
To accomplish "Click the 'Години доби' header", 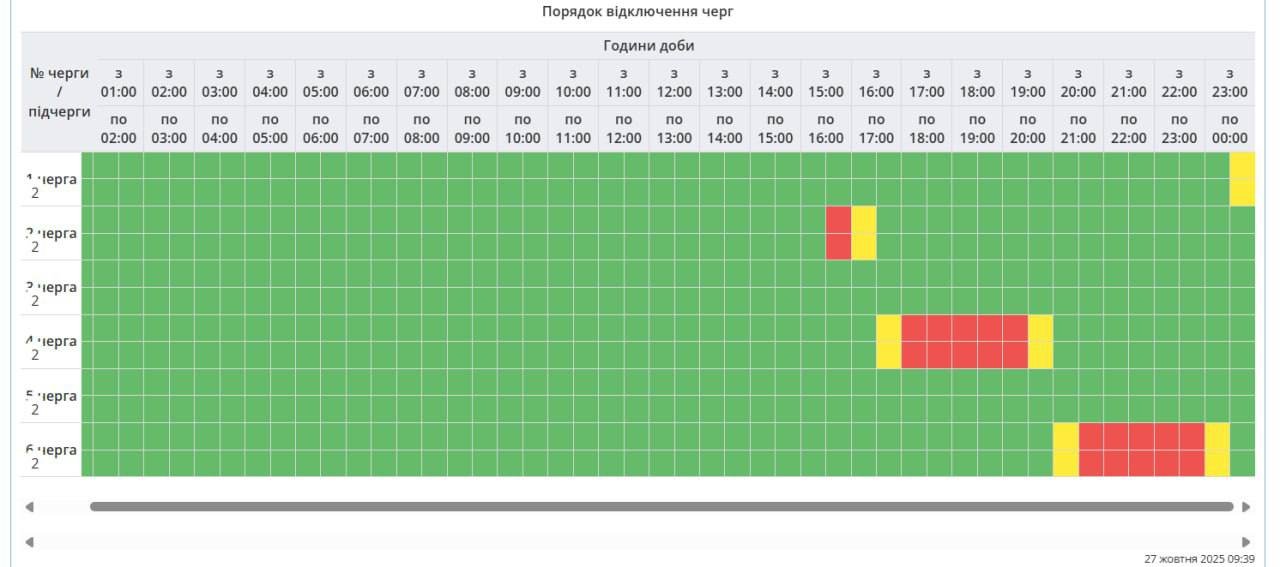I will (648, 46).
